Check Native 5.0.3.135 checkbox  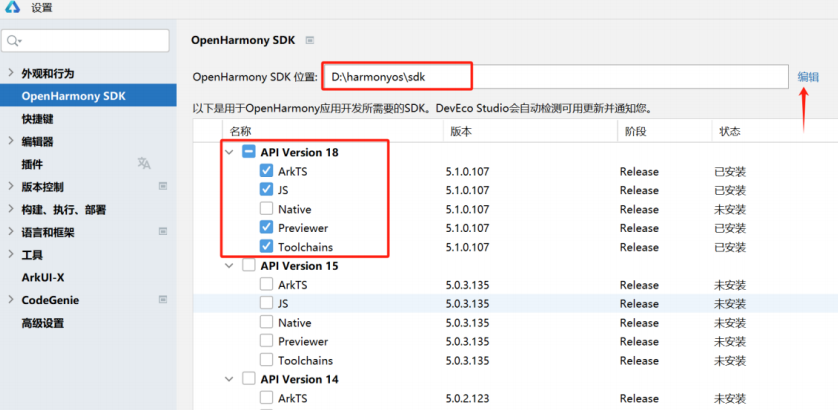point(266,322)
